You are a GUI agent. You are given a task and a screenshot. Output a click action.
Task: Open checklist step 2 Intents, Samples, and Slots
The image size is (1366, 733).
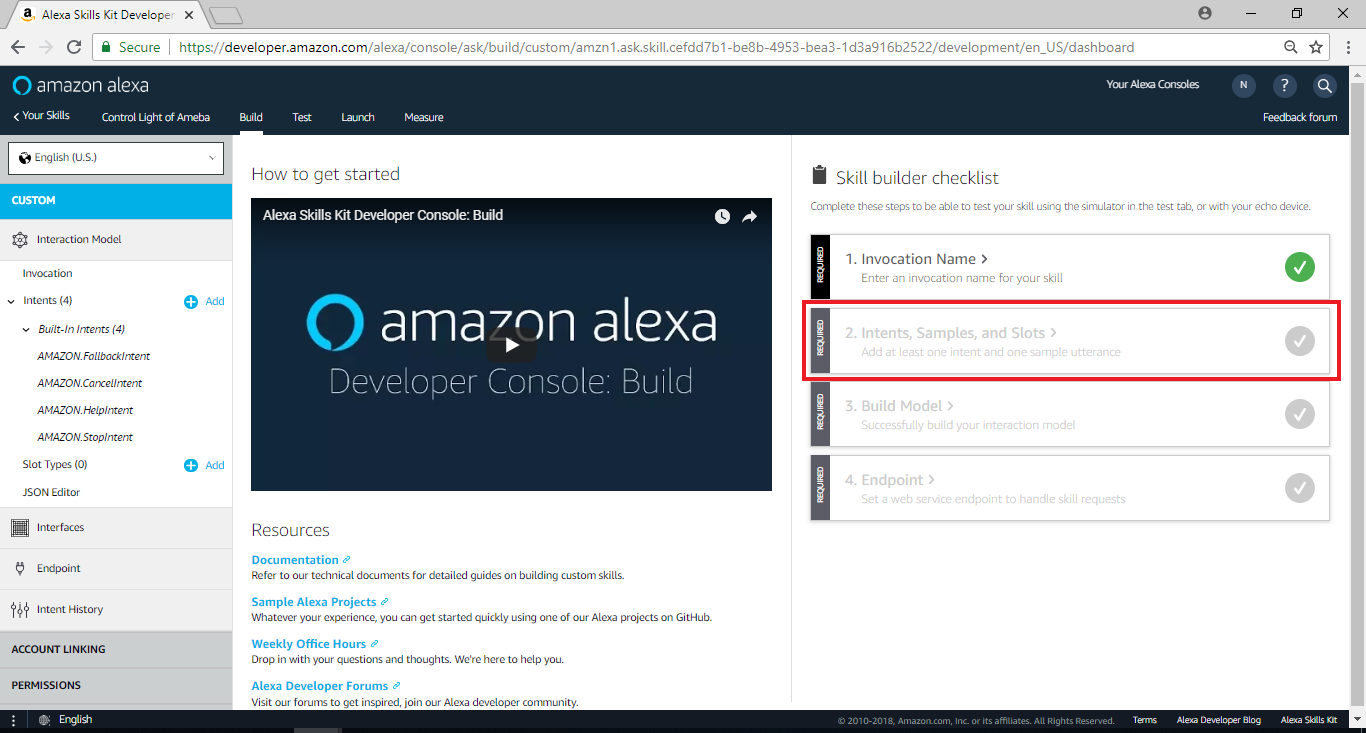(x=1070, y=341)
